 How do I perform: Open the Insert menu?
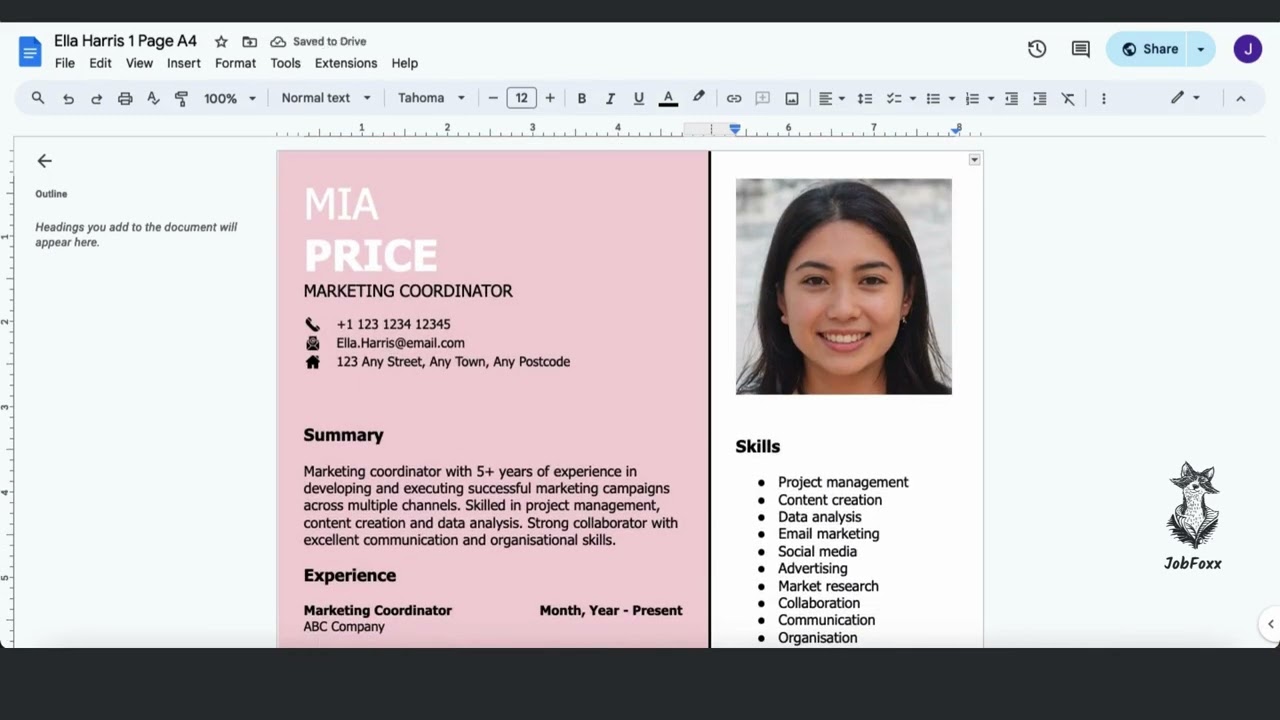pyautogui.click(x=184, y=63)
